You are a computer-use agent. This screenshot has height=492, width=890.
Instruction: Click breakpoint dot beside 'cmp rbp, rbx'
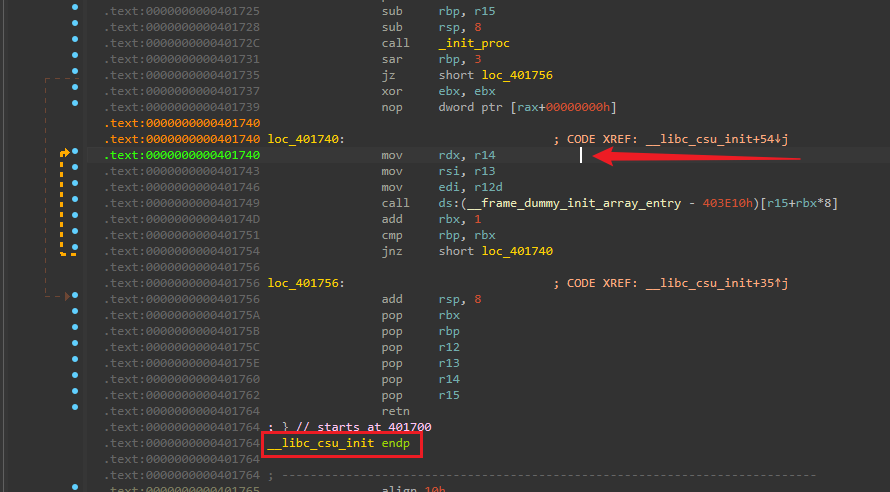(x=75, y=231)
